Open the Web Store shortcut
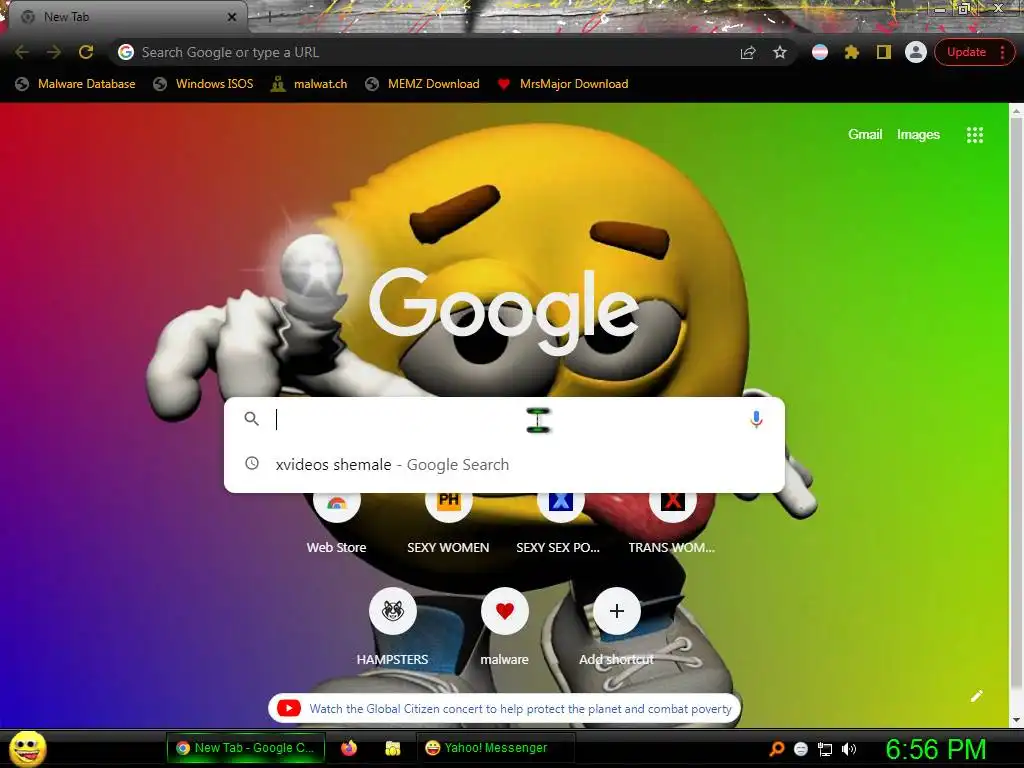 pos(336,520)
